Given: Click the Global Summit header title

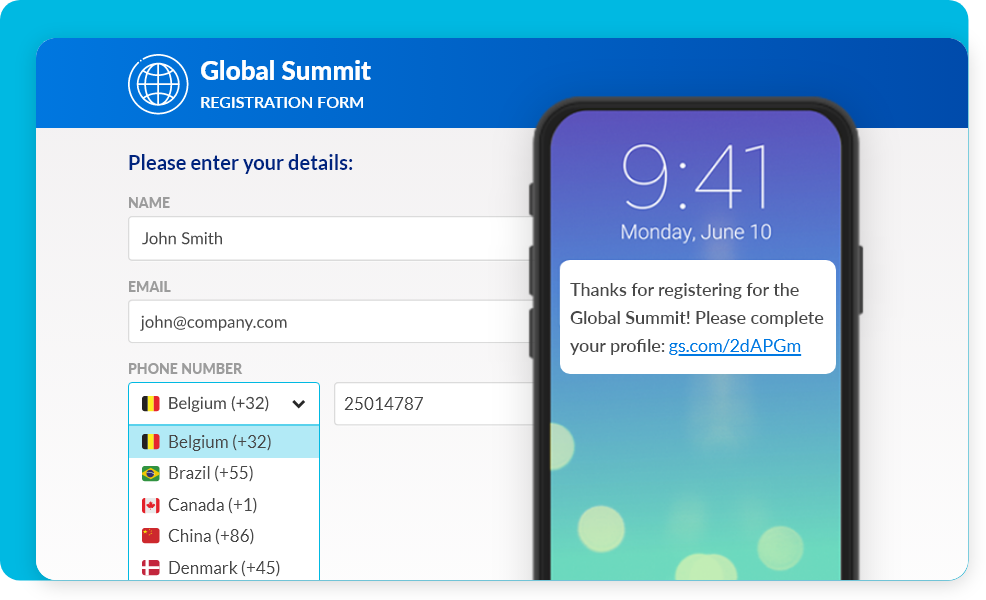Looking at the screenshot, I should point(285,71).
